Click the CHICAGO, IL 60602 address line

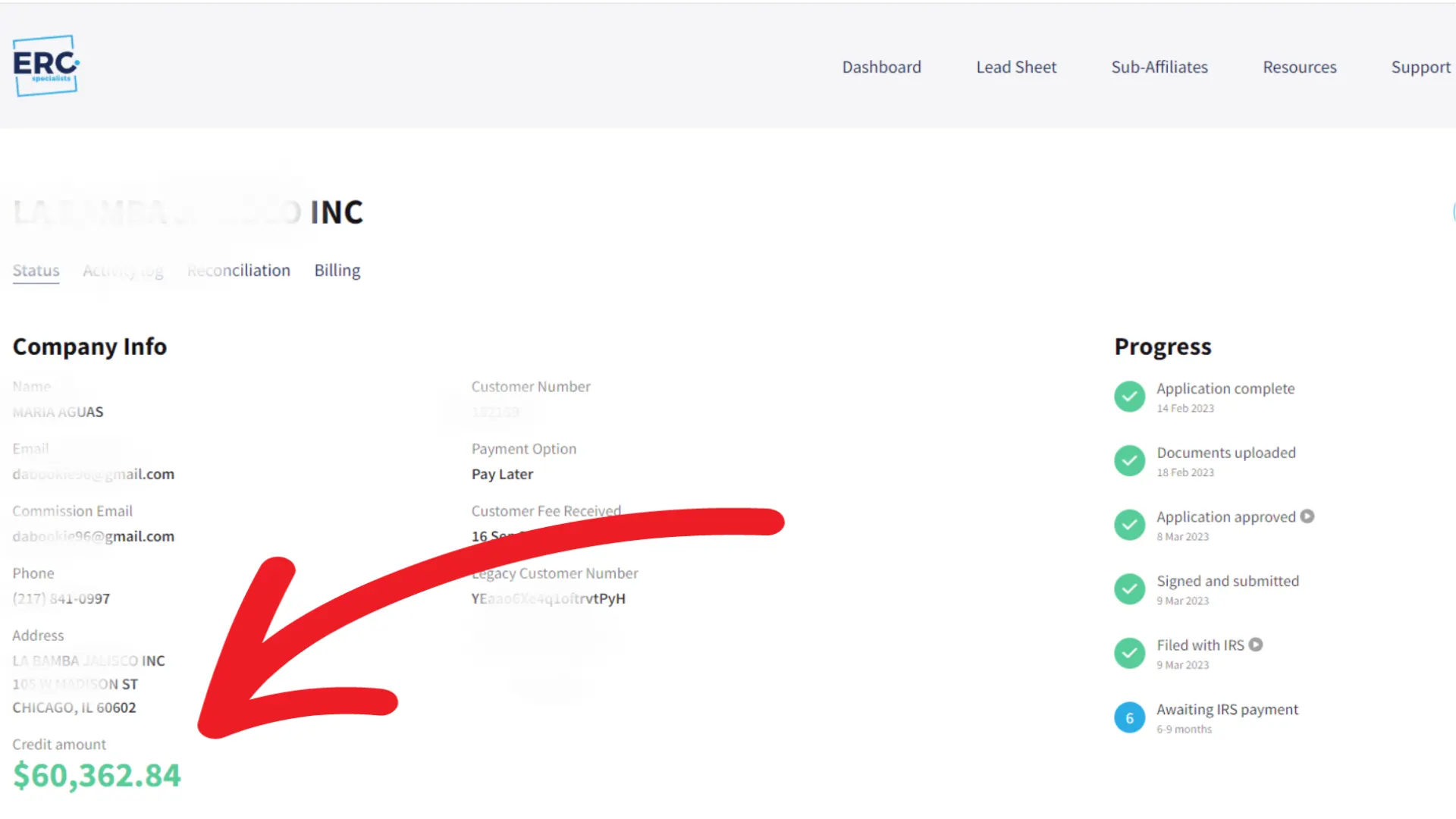(74, 708)
